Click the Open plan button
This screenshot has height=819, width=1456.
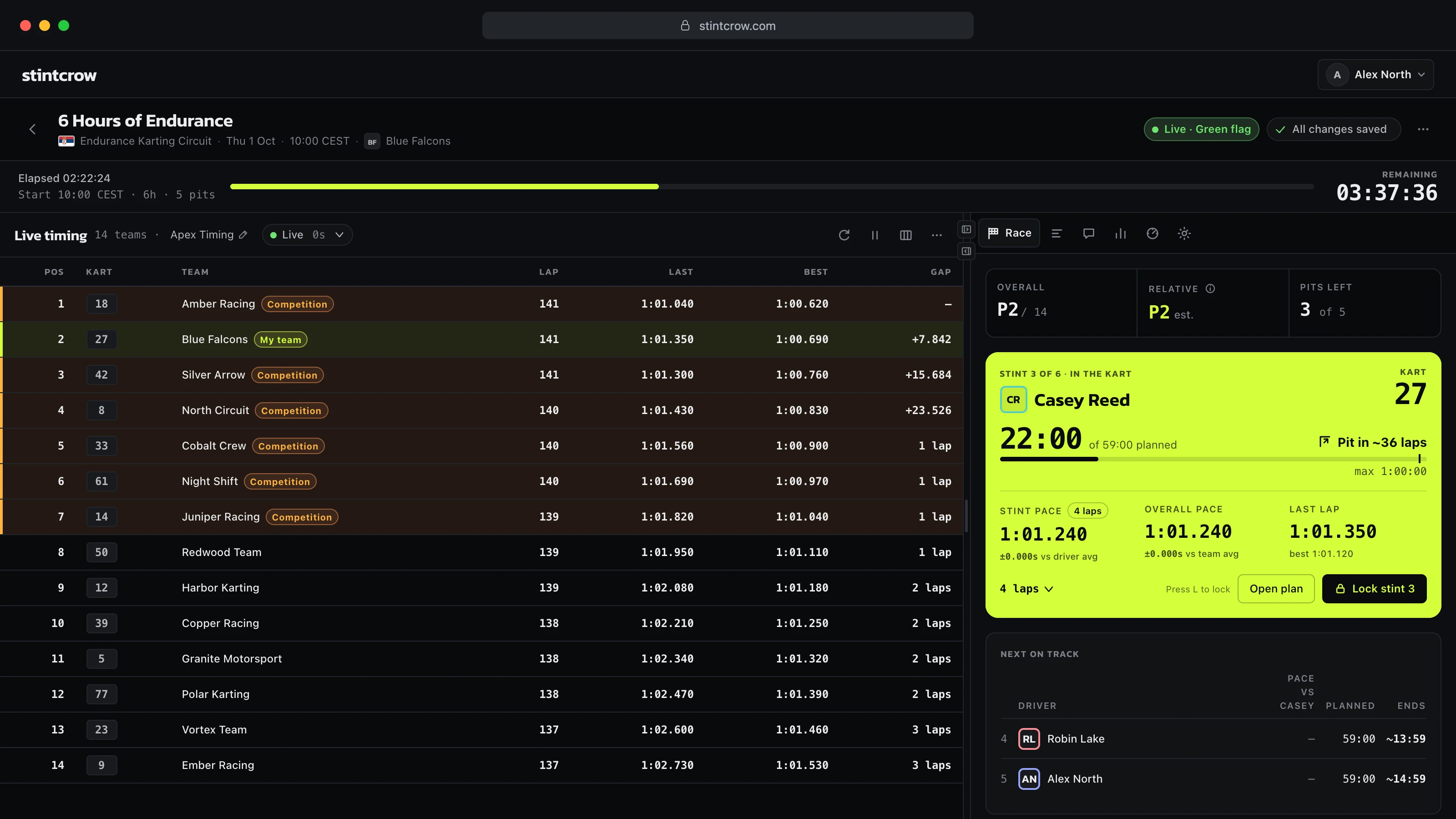1276,589
